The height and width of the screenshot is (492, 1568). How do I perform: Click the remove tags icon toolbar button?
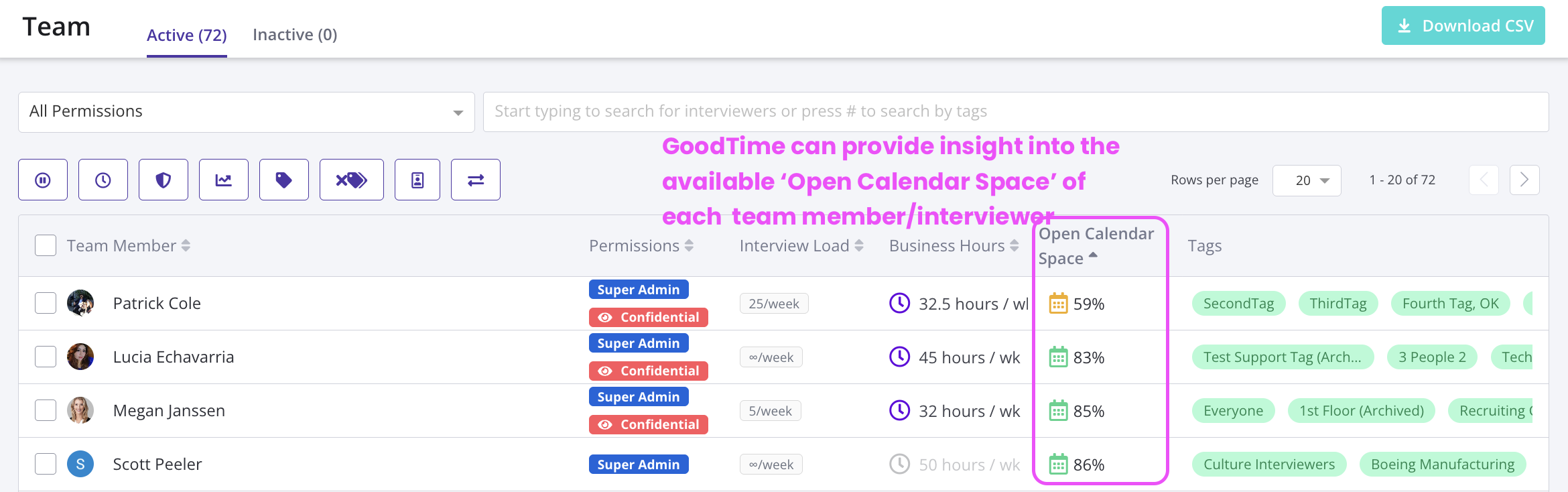(x=352, y=180)
